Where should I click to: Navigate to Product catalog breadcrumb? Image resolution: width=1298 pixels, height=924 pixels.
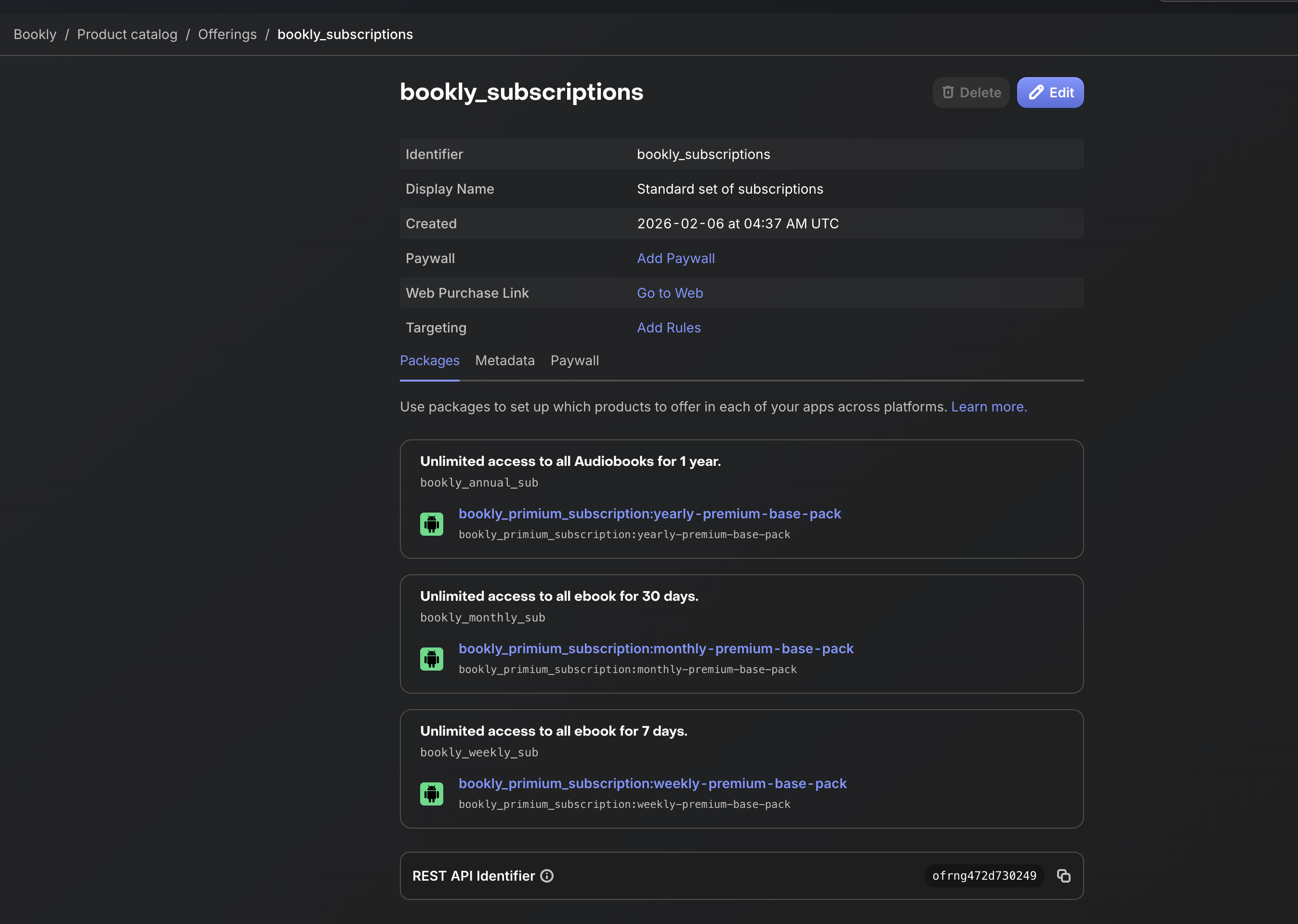coord(128,34)
